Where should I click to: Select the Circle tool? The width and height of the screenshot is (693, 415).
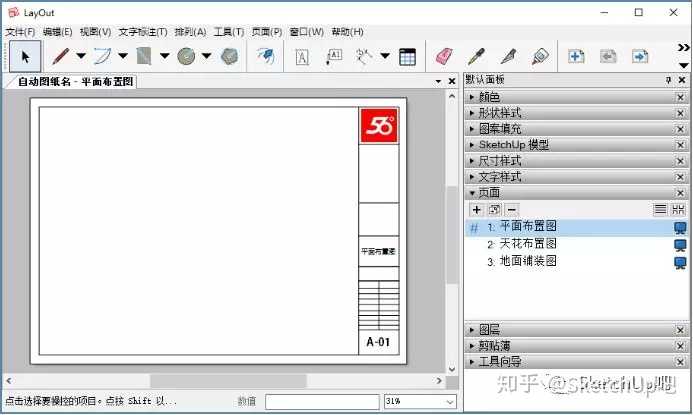coord(186,56)
